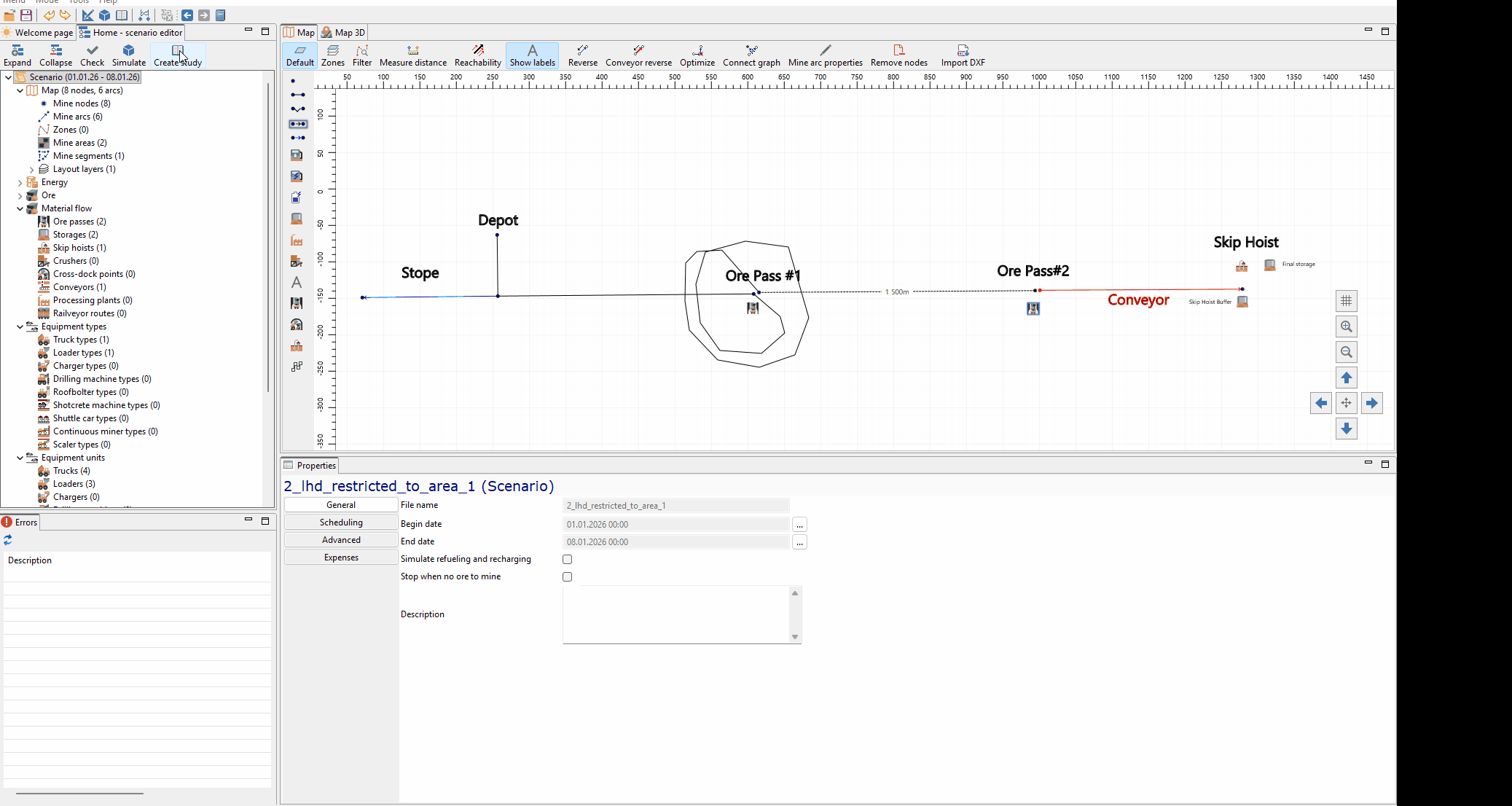Collapse the Map tree node
Image resolution: width=1512 pixels, height=806 pixels.
tap(20, 90)
